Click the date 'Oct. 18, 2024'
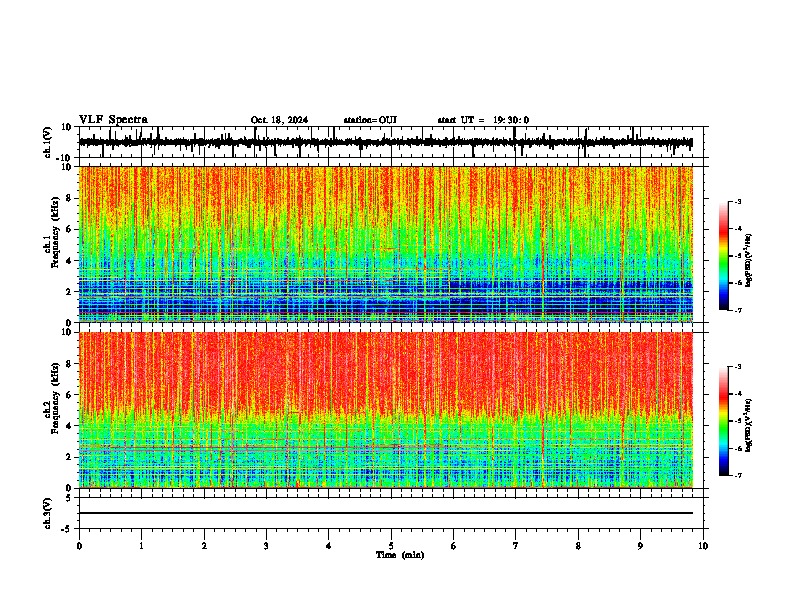This screenshot has width=792, height=612. tap(279, 120)
